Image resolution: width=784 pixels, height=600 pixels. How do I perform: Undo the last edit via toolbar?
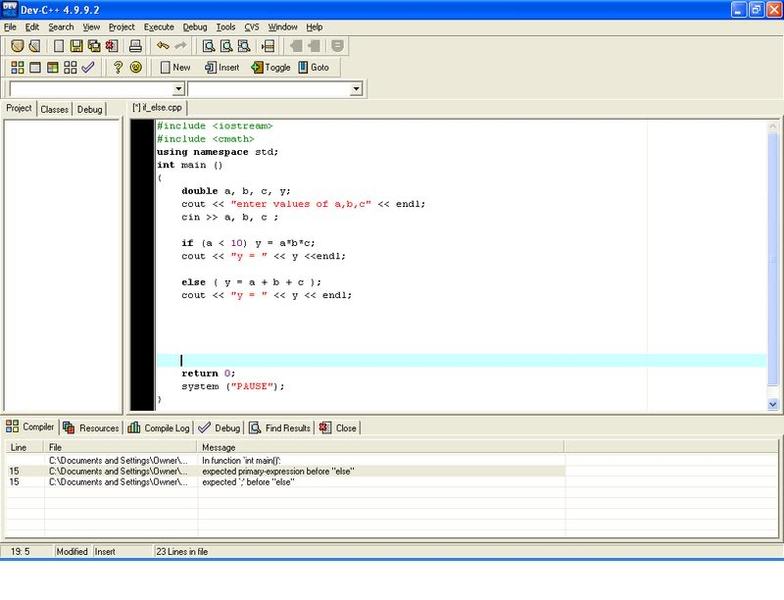163,46
